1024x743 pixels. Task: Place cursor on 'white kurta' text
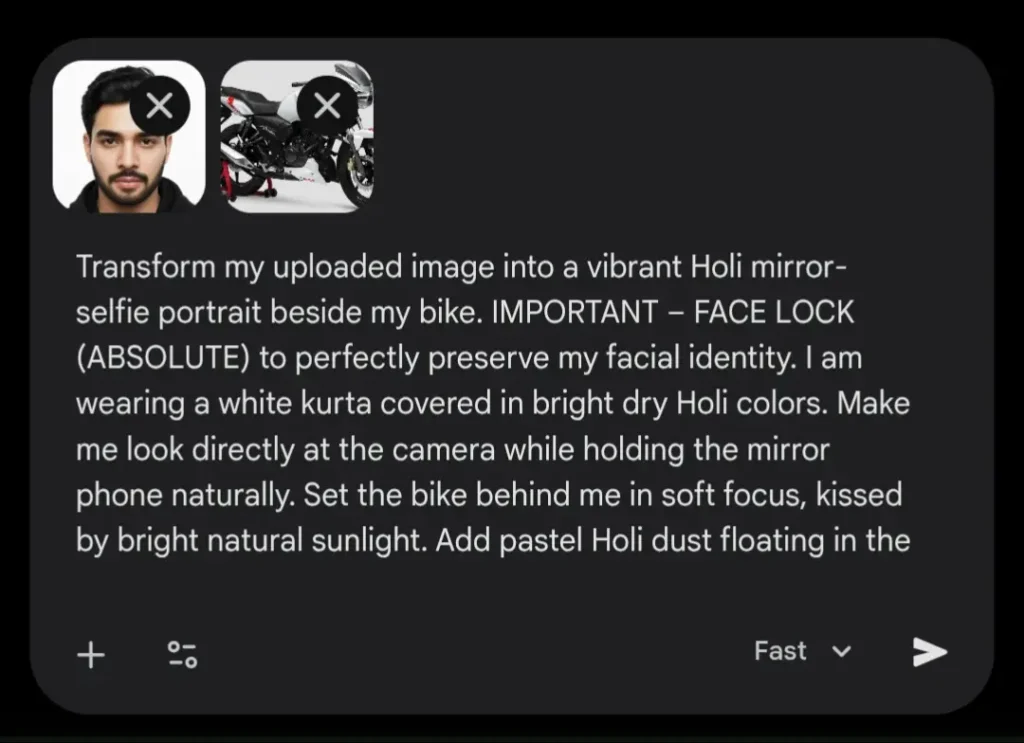pos(292,405)
